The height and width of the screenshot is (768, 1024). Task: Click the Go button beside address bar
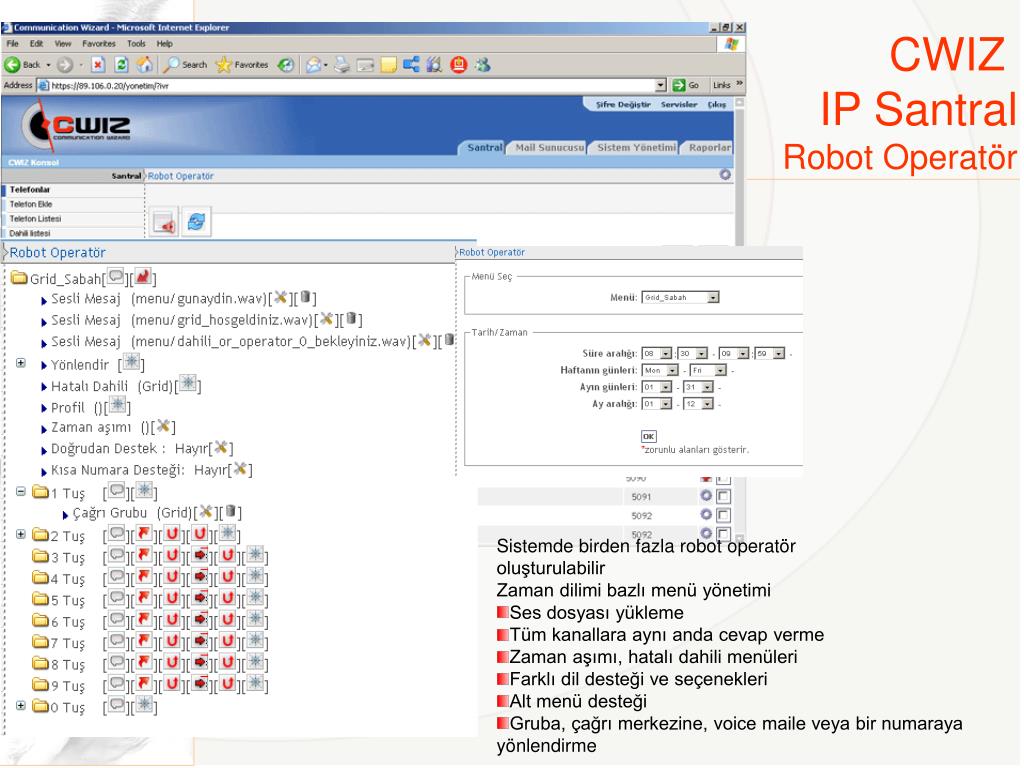686,85
